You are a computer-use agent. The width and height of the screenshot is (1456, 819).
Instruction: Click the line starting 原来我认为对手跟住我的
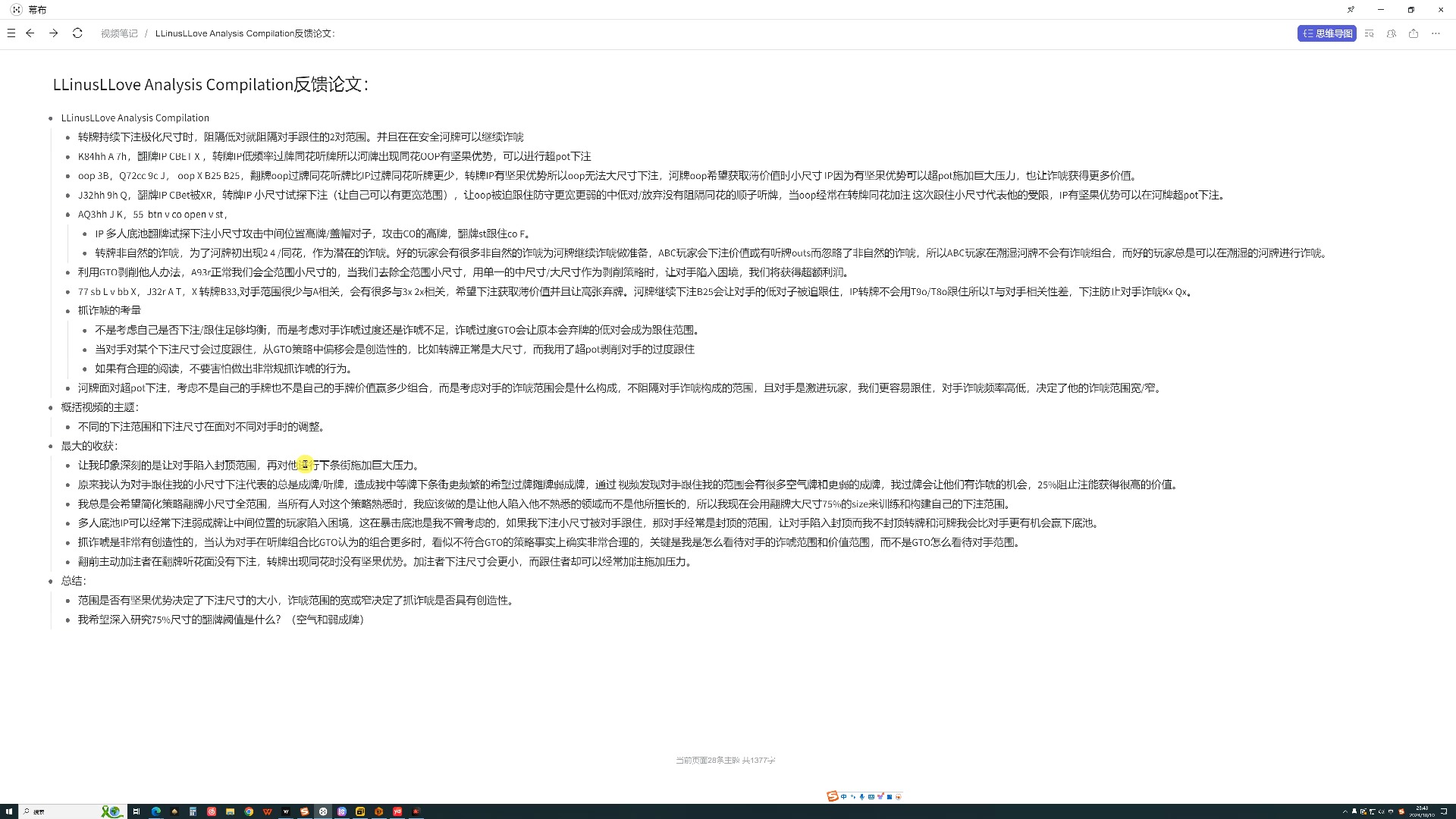629,484
